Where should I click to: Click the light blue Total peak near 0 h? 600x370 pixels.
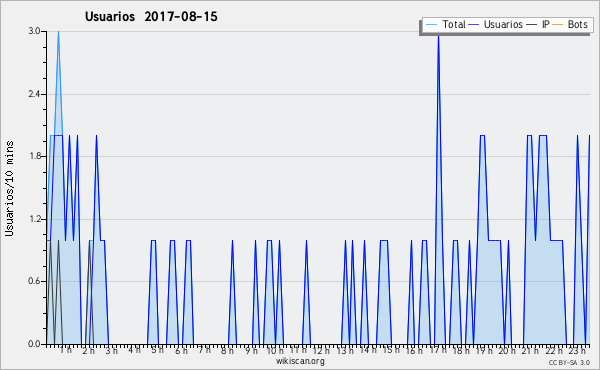[x=58, y=32]
